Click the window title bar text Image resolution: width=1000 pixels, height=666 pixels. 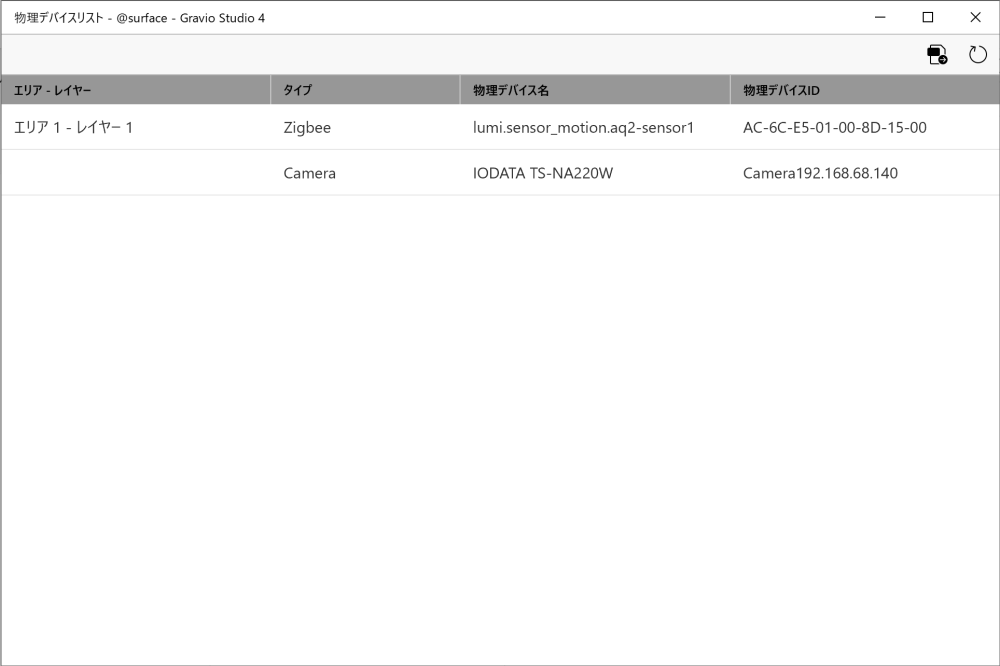pos(140,18)
